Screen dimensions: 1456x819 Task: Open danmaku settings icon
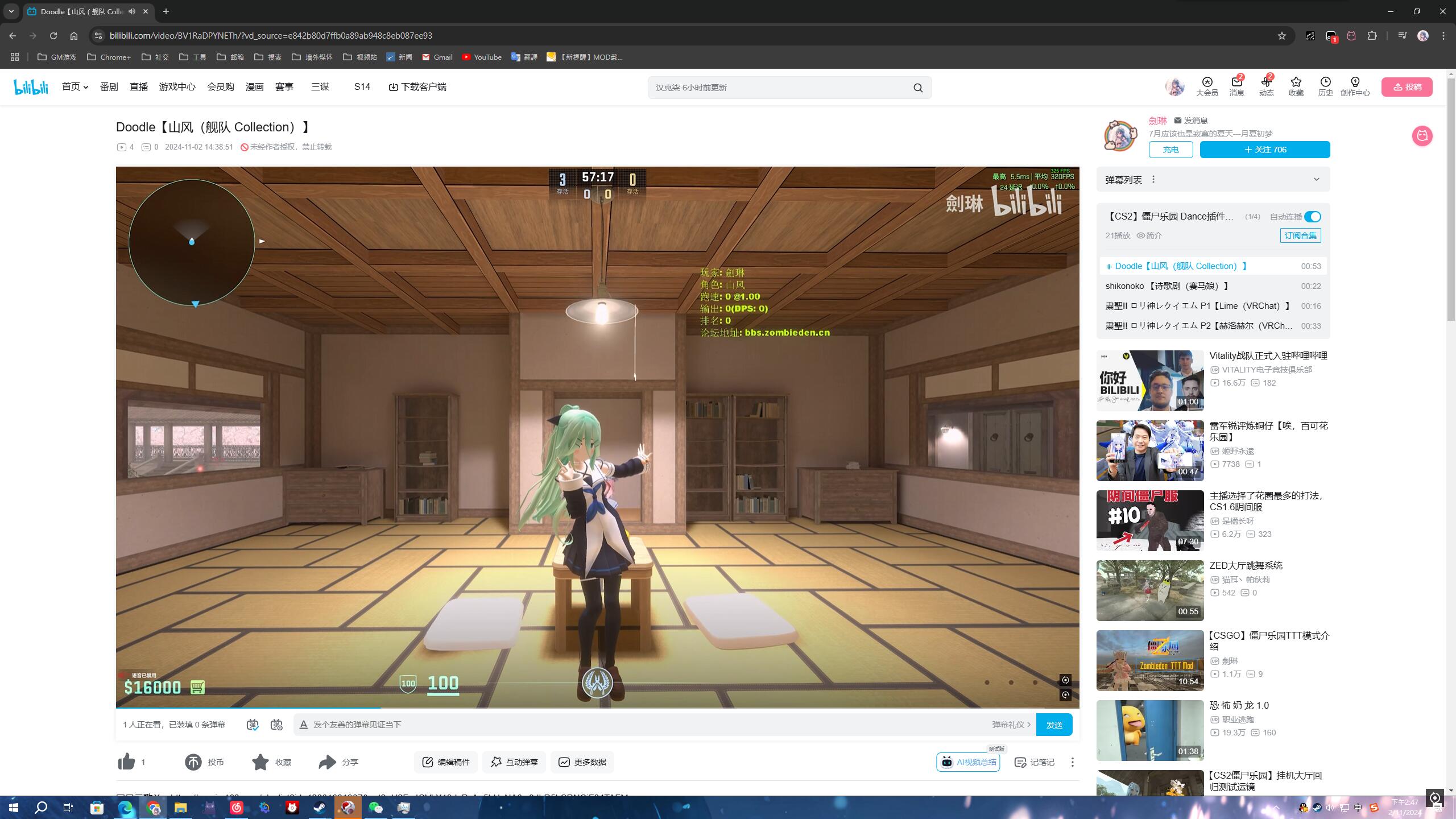click(x=276, y=725)
